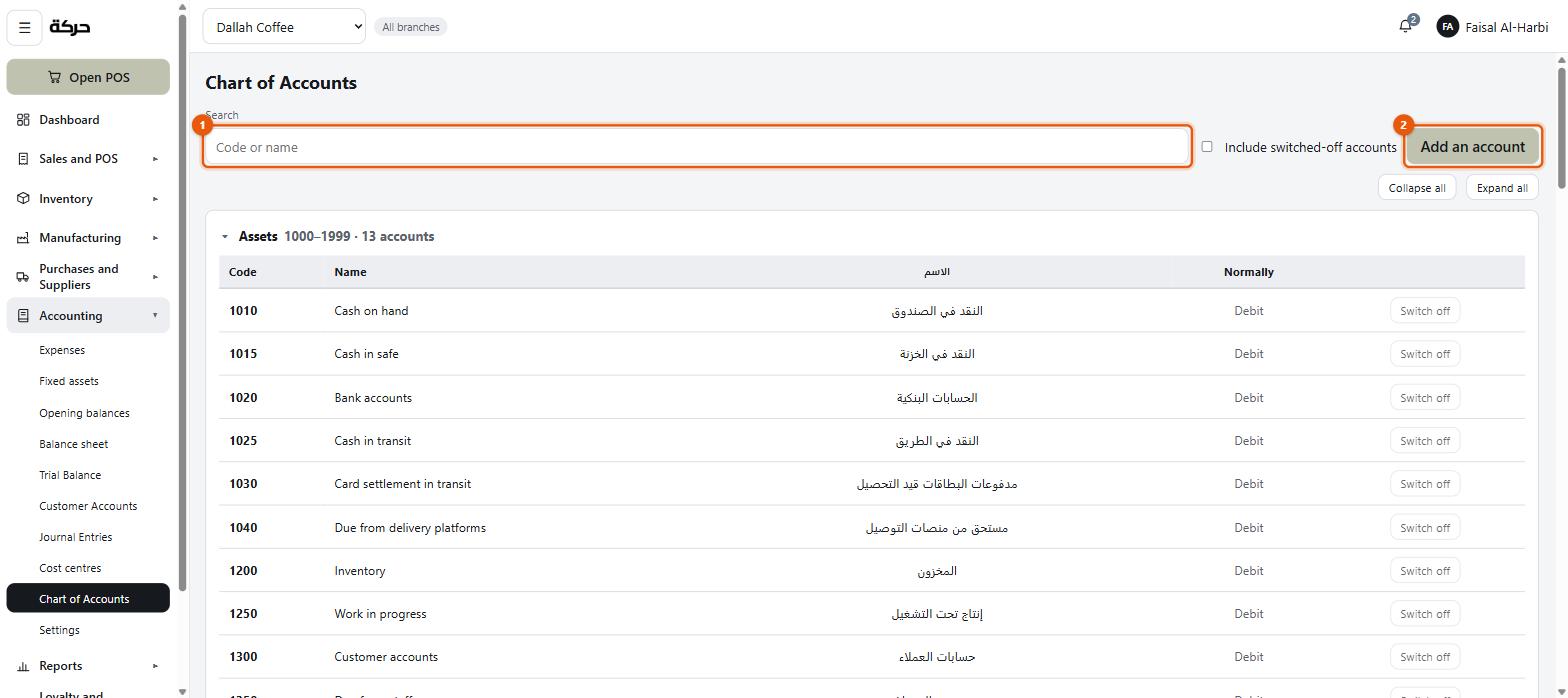Screen dimensions: 1568x698
Task: Click the Code or name search field
Action: coord(697,147)
